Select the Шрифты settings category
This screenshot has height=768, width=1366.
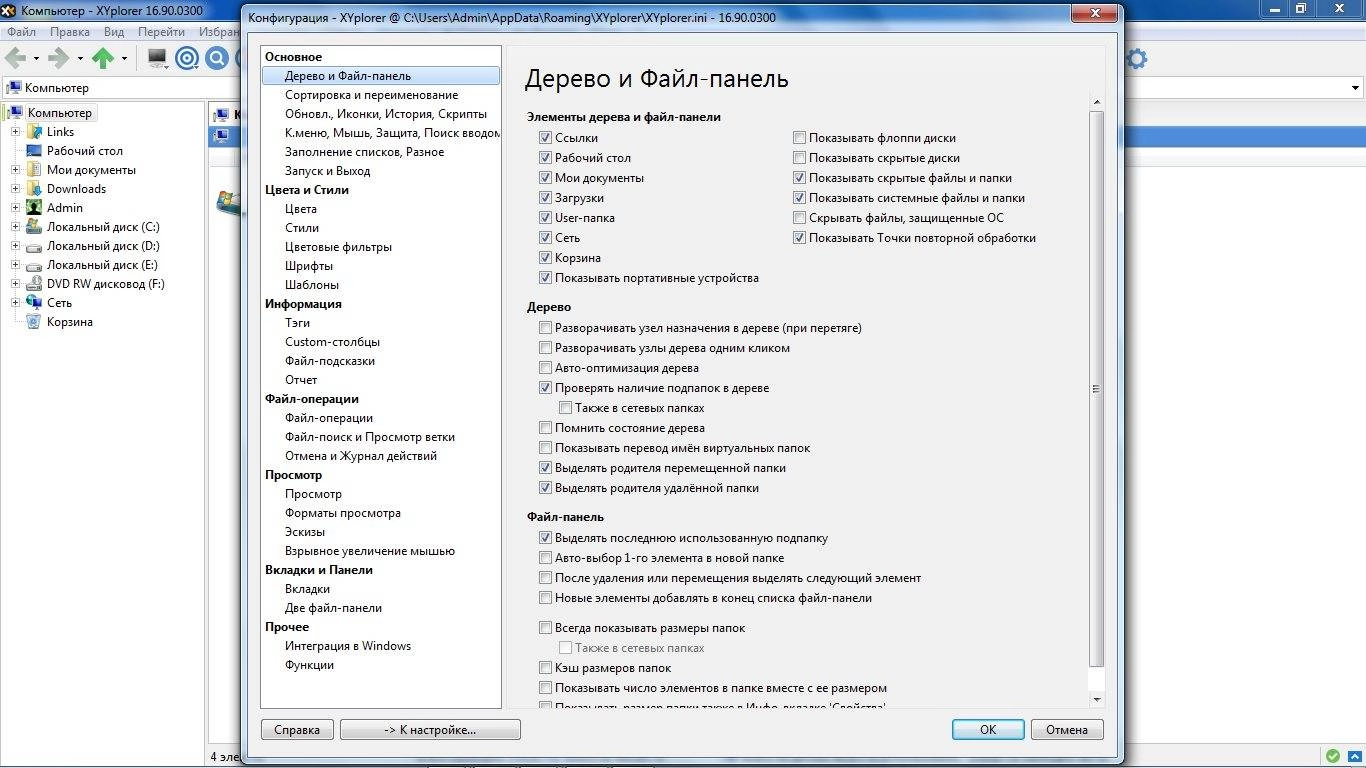(309, 266)
